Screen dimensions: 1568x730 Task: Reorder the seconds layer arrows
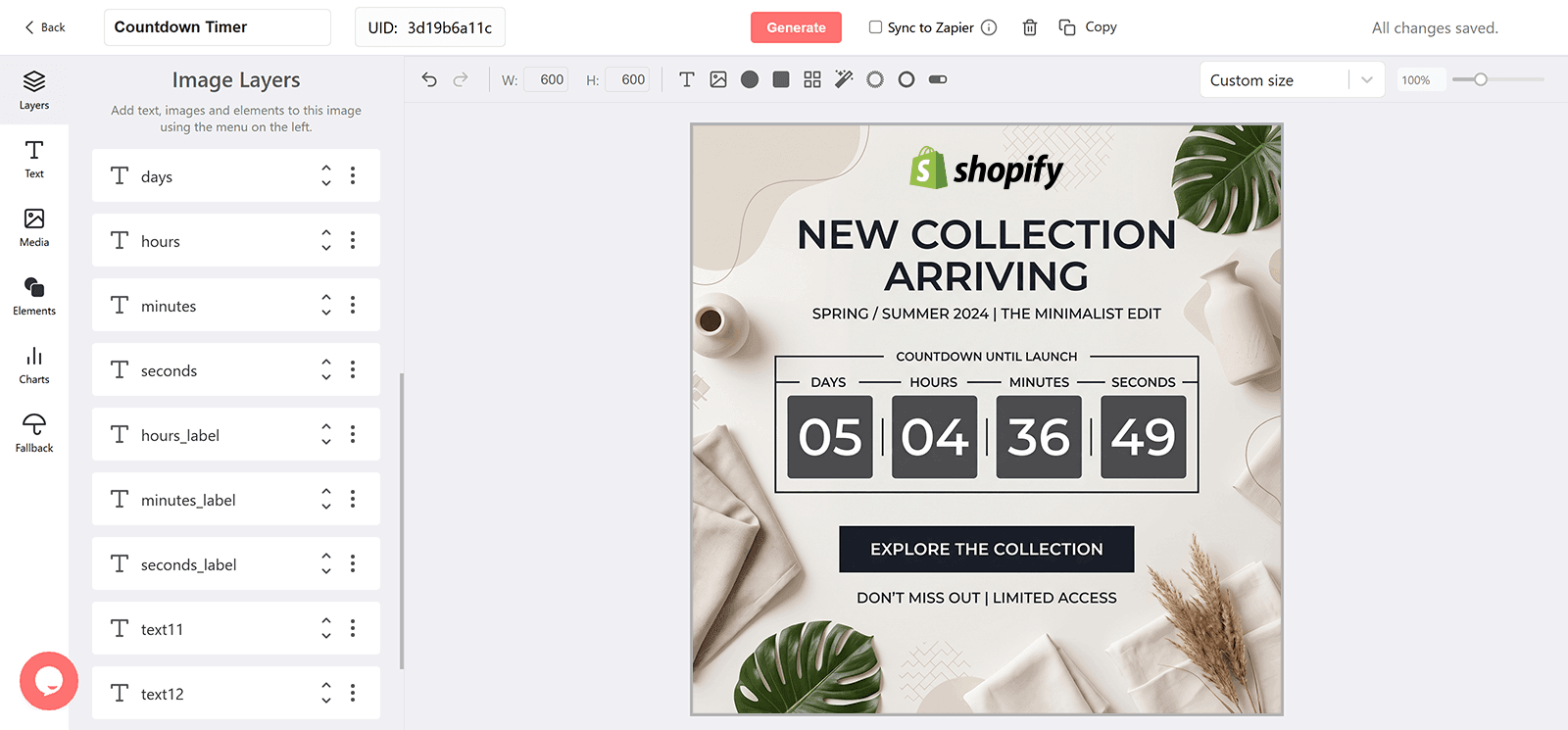[x=326, y=369]
